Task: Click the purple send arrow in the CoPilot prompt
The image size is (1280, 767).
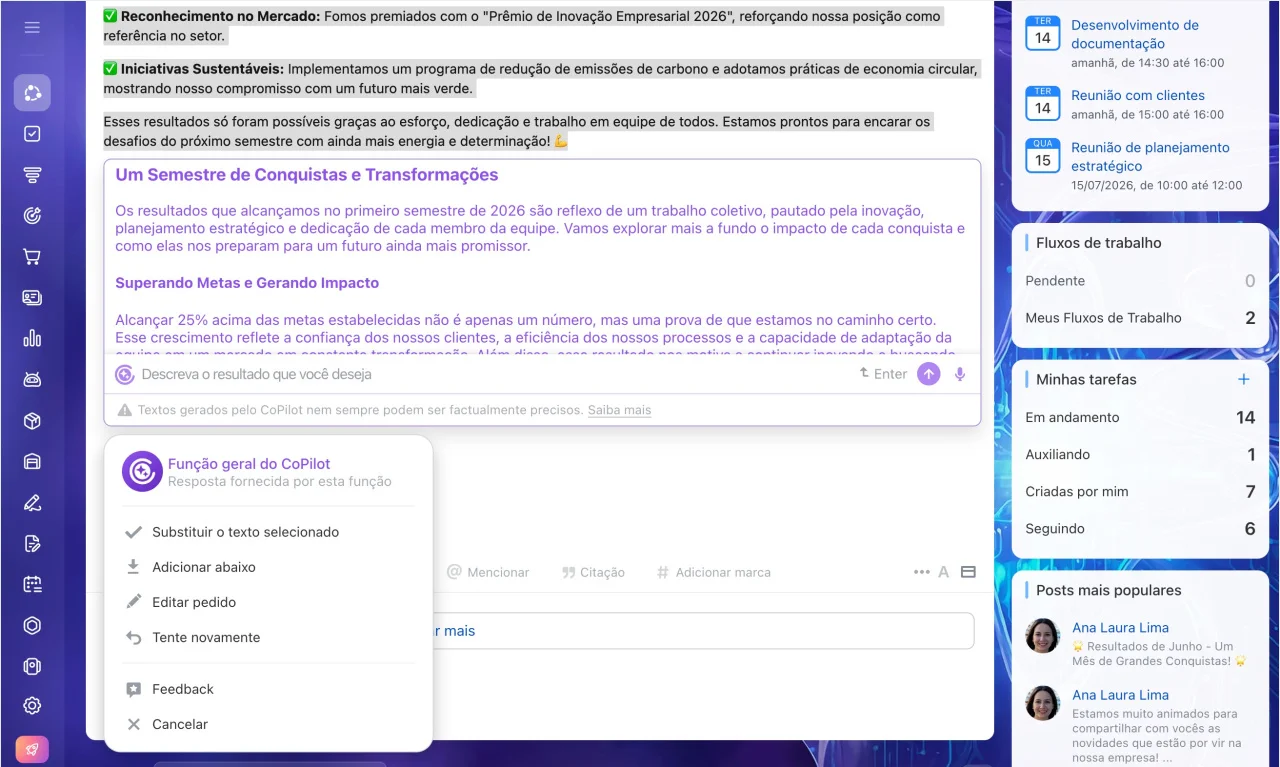Action: point(929,374)
